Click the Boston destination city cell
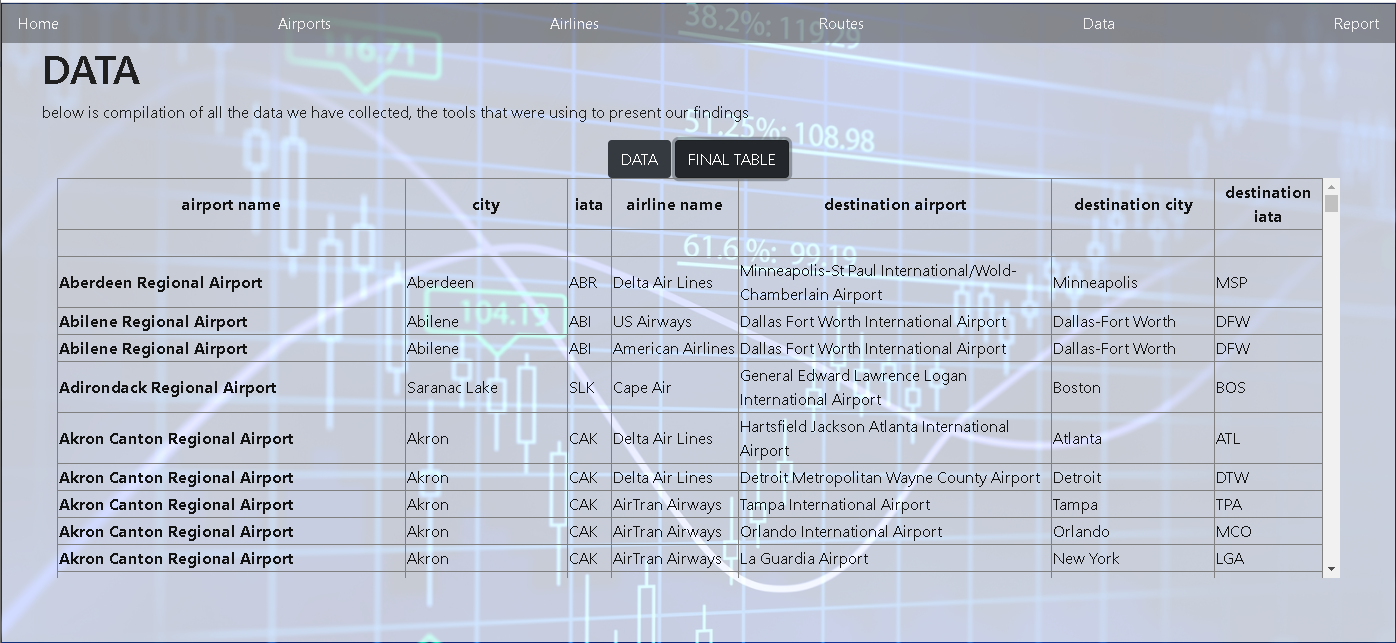This screenshot has width=1396, height=643. [1133, 387]
